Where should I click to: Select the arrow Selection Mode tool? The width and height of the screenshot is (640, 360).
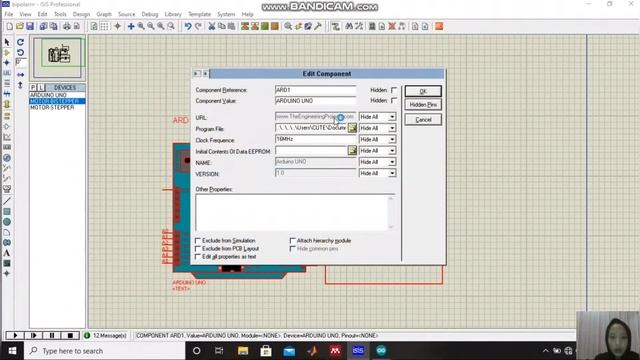coord(7,42)
